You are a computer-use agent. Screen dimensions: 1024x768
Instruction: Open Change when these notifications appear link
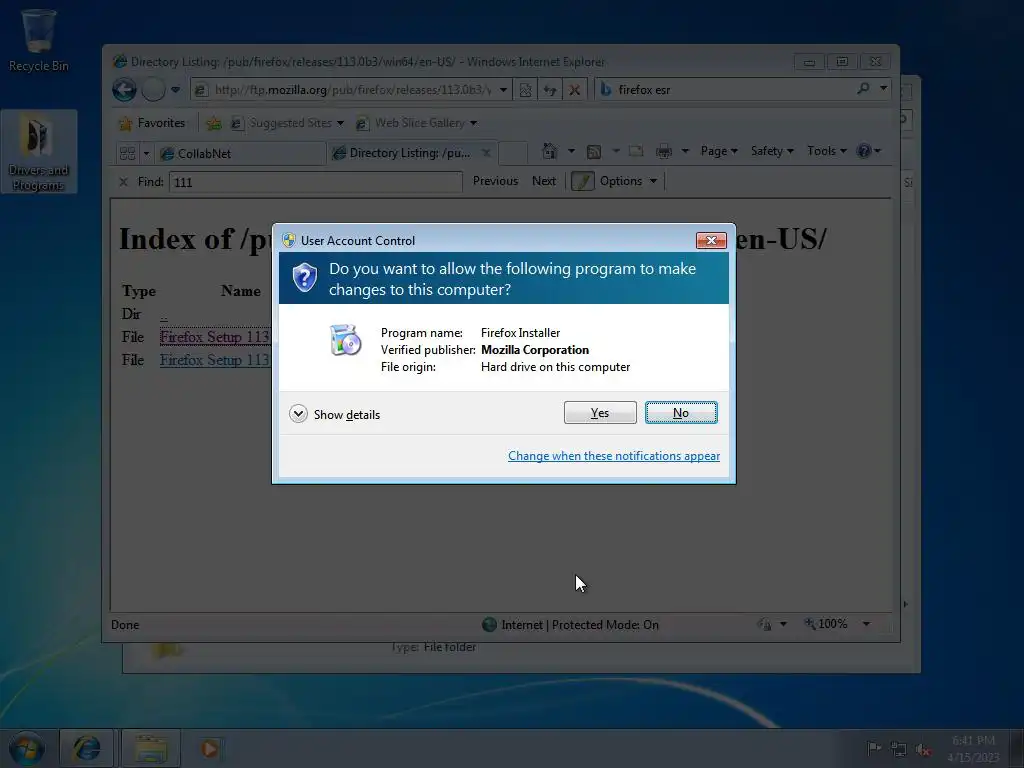point(614,456)
